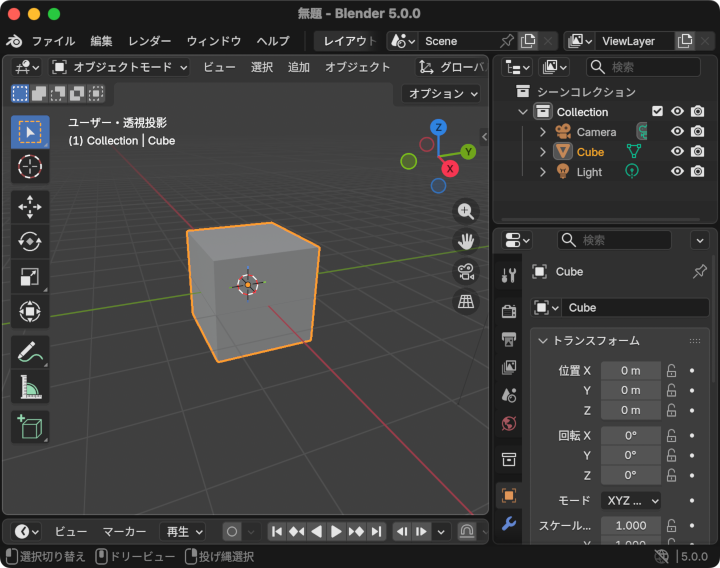Click the 位置 X value field
Screen dimensions: 720x568
[x=630, y=370]
